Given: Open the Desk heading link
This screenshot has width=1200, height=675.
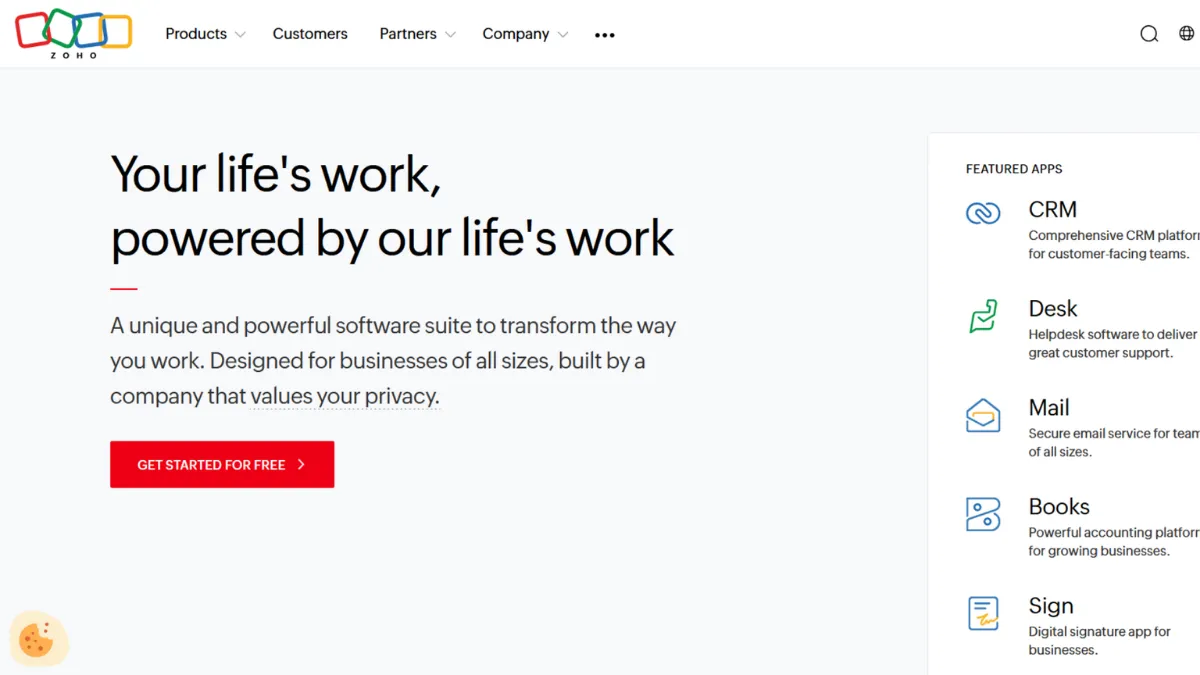Looking at the screenshot, I should click(x=1053, y=308).
